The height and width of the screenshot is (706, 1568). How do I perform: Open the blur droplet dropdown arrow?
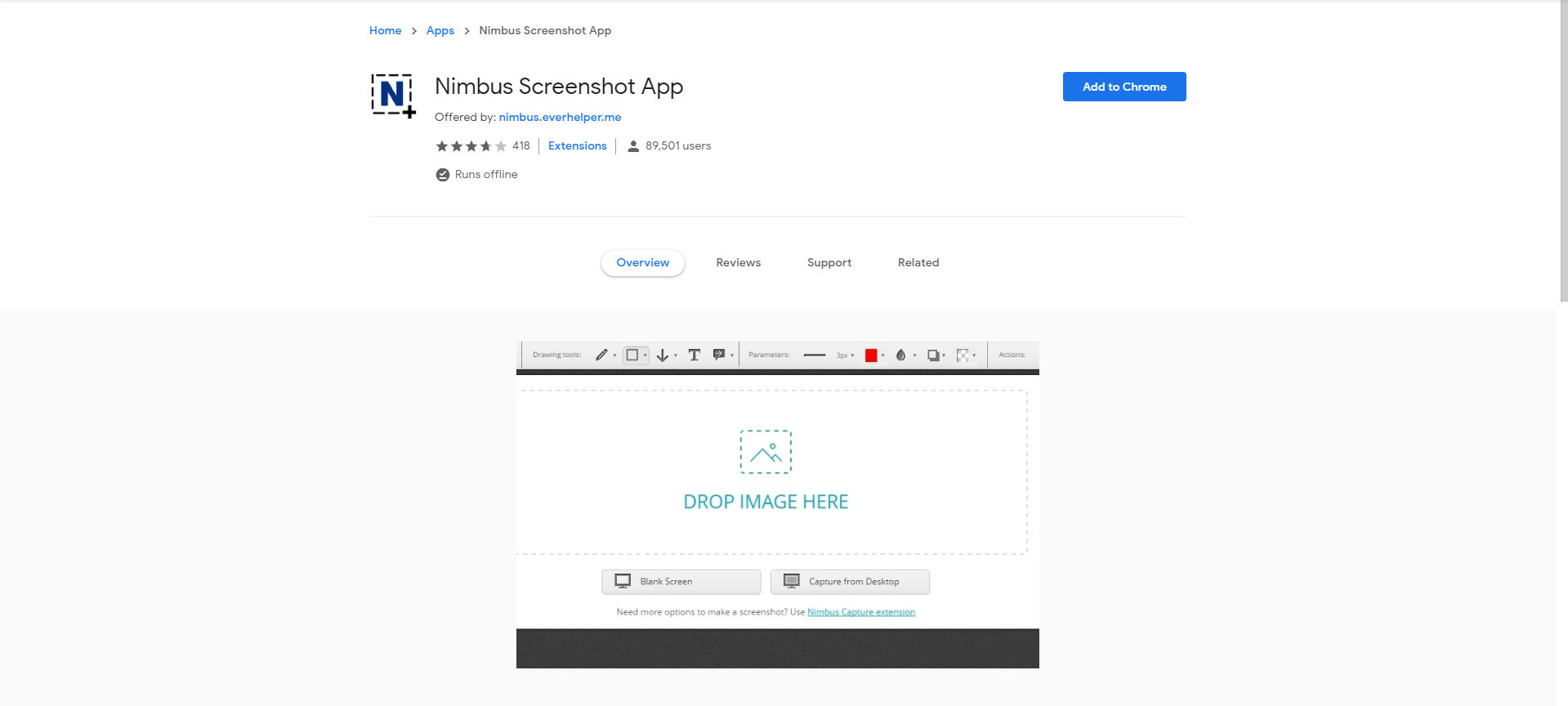tap(914, 355)
